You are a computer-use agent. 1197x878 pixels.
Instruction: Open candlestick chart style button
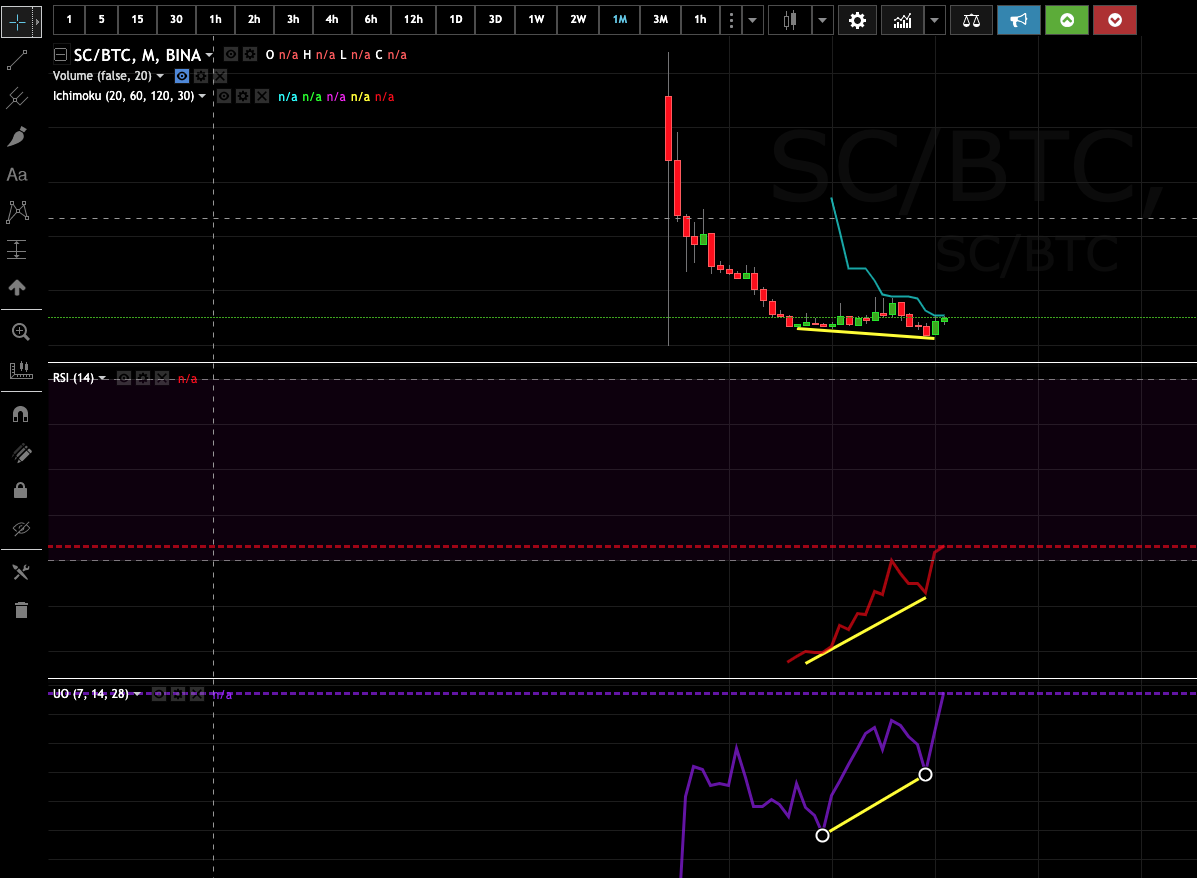(x=790, y=20)
